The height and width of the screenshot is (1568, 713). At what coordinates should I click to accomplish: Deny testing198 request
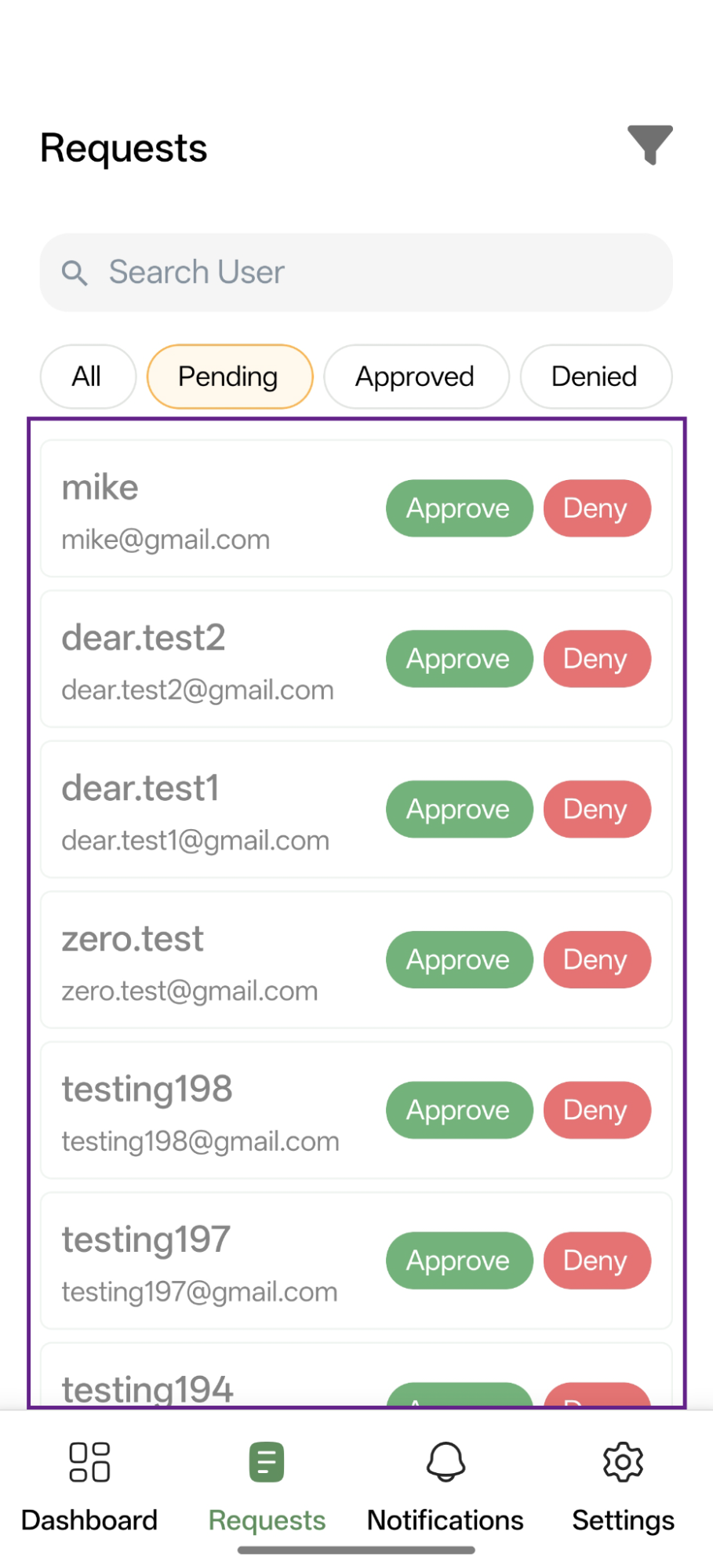click(x=596, y=1111)
